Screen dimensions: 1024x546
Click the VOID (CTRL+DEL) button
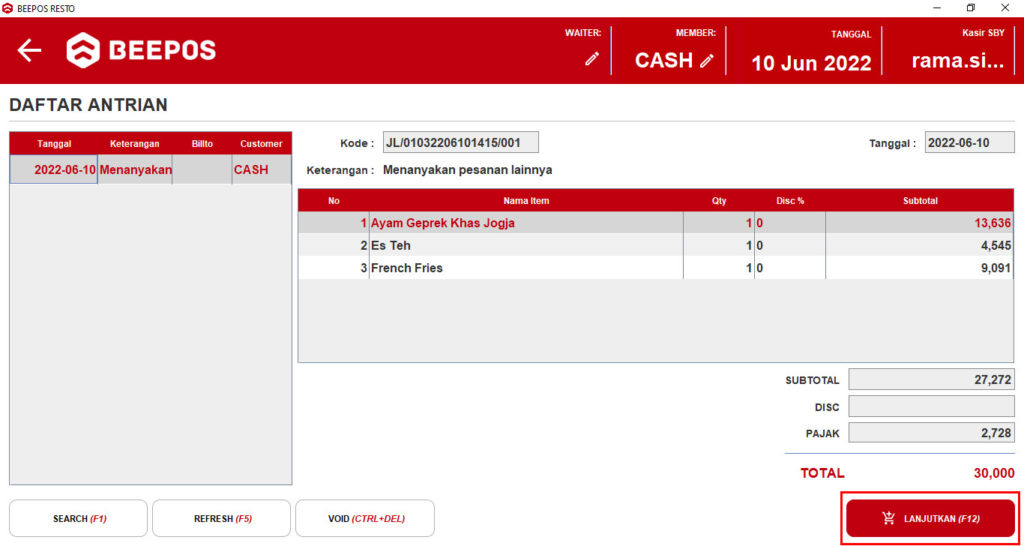[x=365, y=519]
